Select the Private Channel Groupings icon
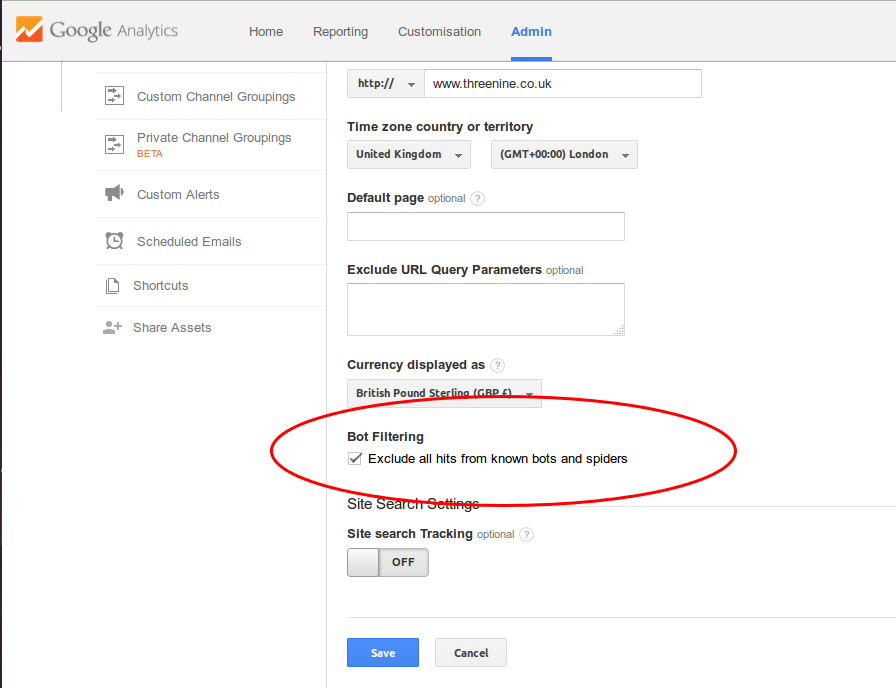Image resolution: width=896 pixels, height=688 pixels. [x=114, y=144]
